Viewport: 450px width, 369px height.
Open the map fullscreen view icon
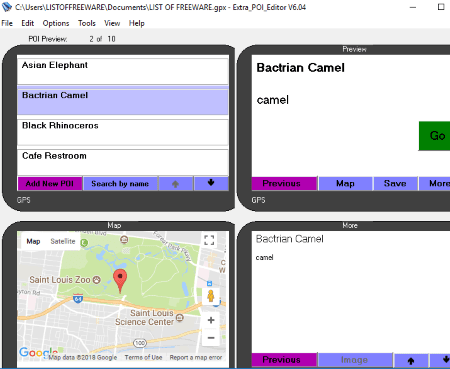point(209,240)
